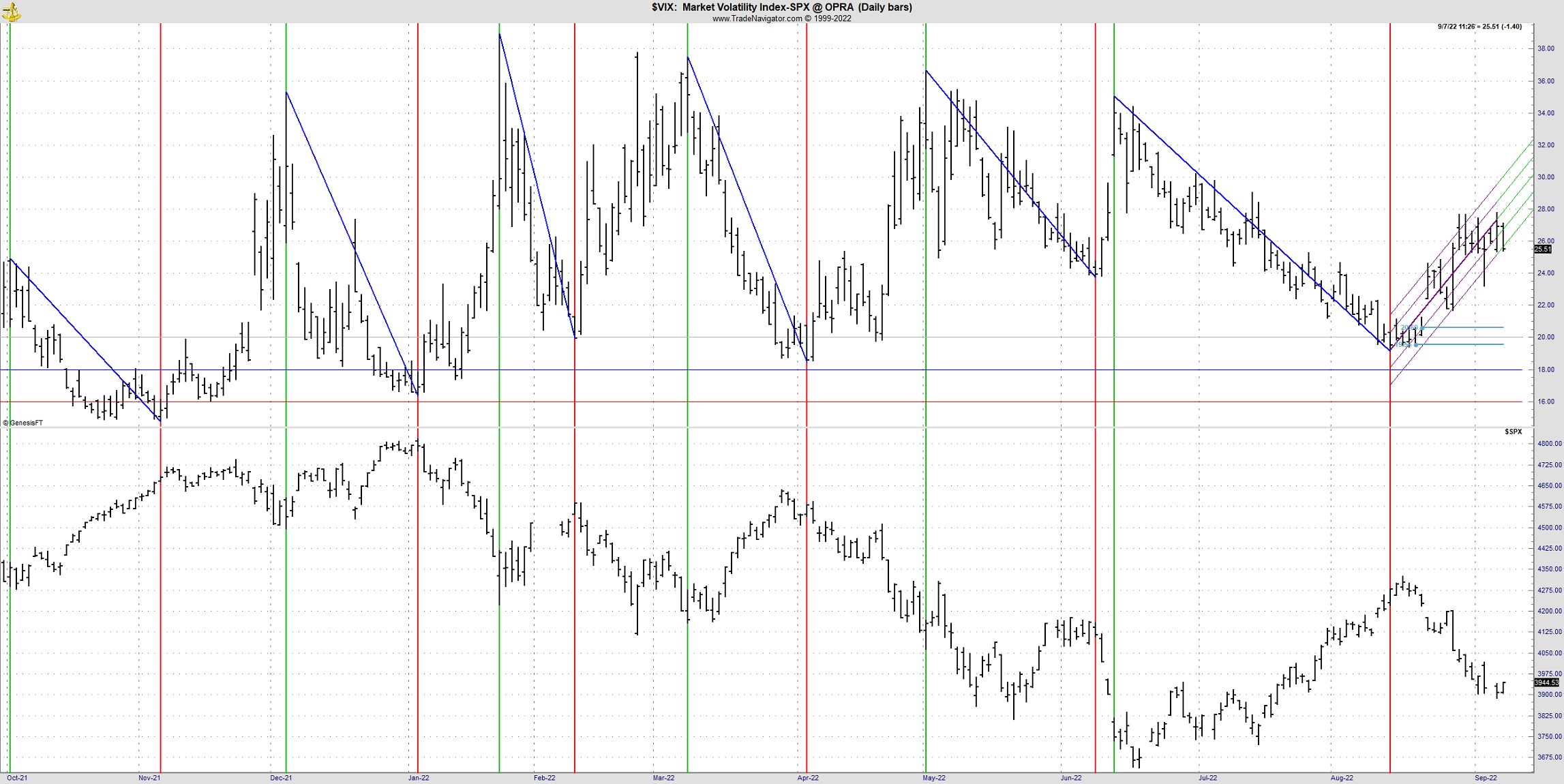
Task: Click the Jul-22 date axis label
Action: coord(1208,778)
